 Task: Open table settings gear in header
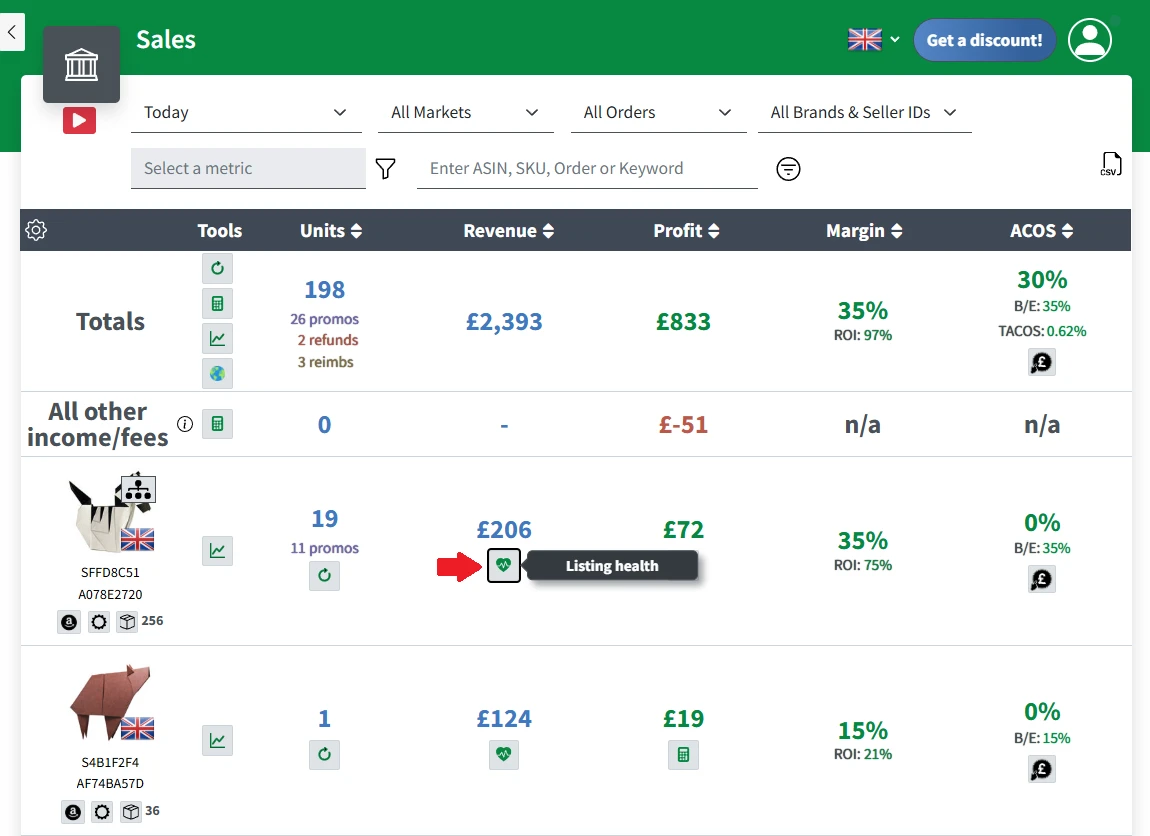36,230
